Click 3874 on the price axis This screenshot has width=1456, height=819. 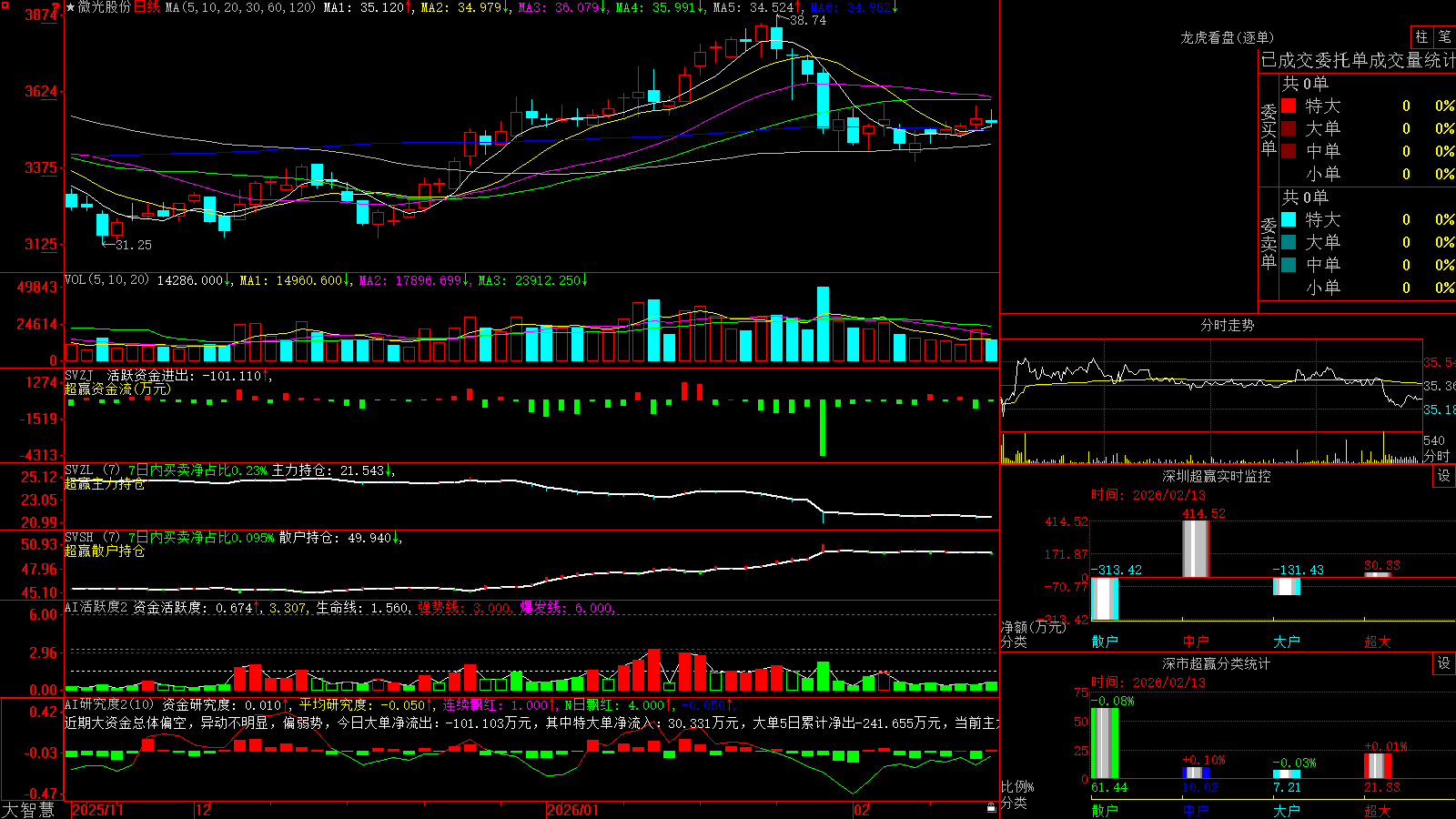click(42, 15)
